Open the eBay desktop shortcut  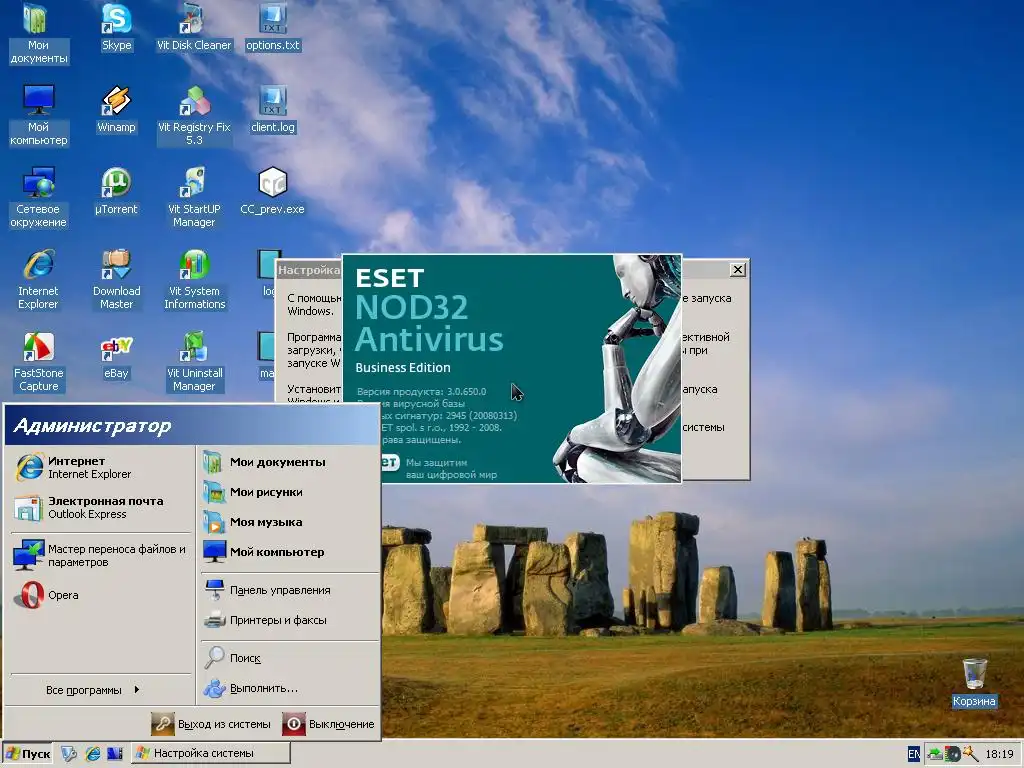(x=116, y=357)
